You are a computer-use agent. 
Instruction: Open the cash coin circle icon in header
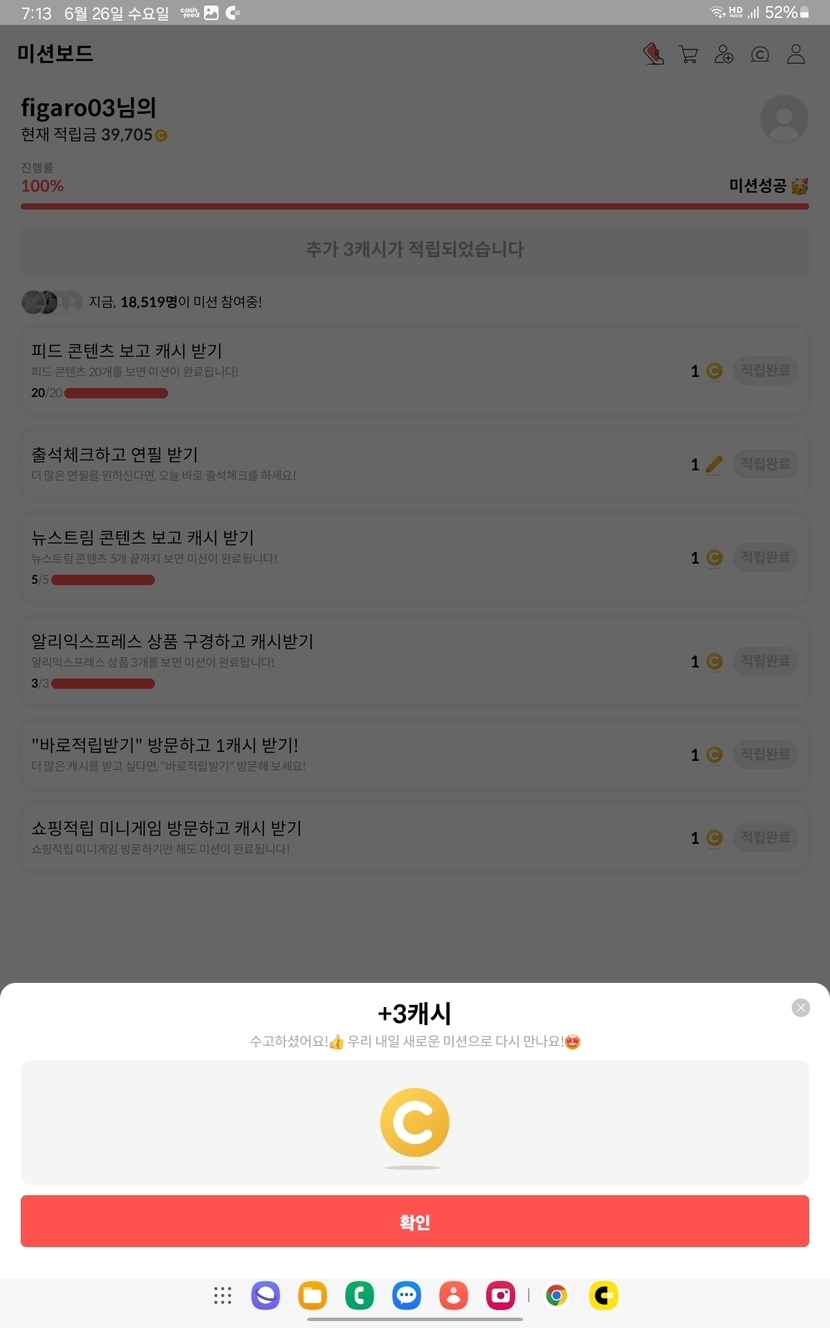tap(760, 54)
